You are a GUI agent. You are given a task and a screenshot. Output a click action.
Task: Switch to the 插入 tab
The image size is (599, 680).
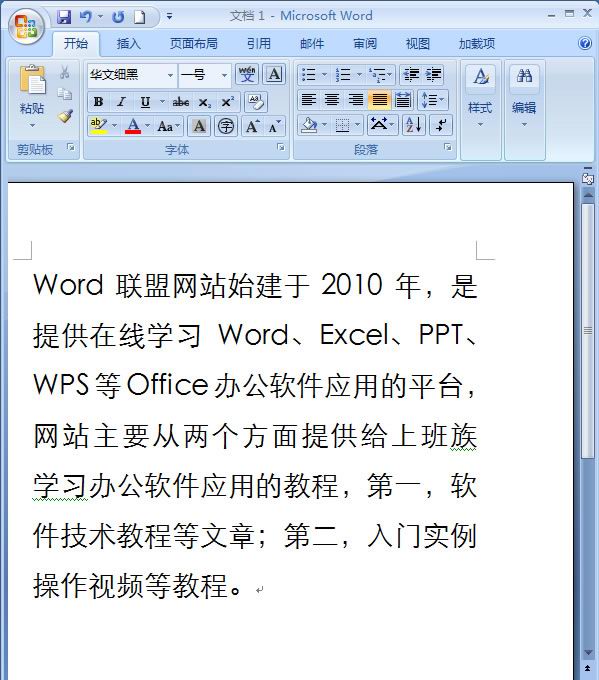click(x=128, y=43)
